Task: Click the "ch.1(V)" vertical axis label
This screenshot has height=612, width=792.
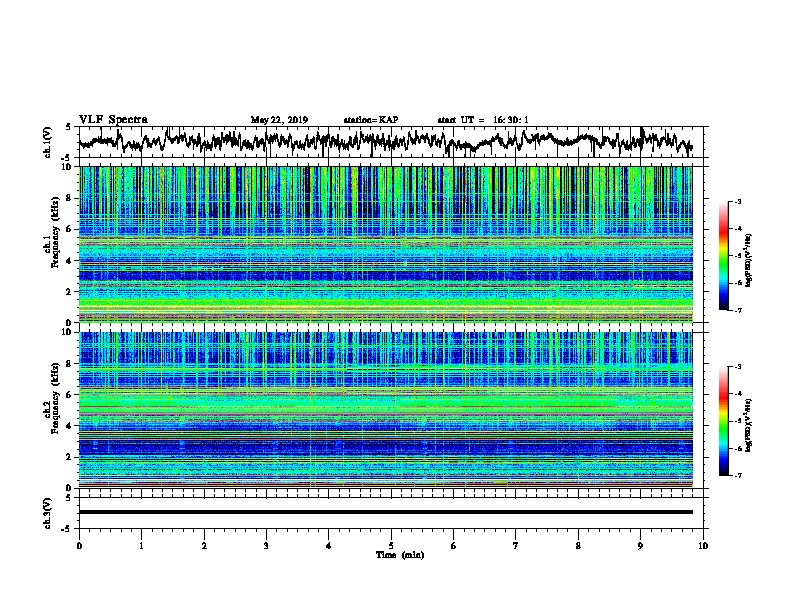Action: (47, 142)
